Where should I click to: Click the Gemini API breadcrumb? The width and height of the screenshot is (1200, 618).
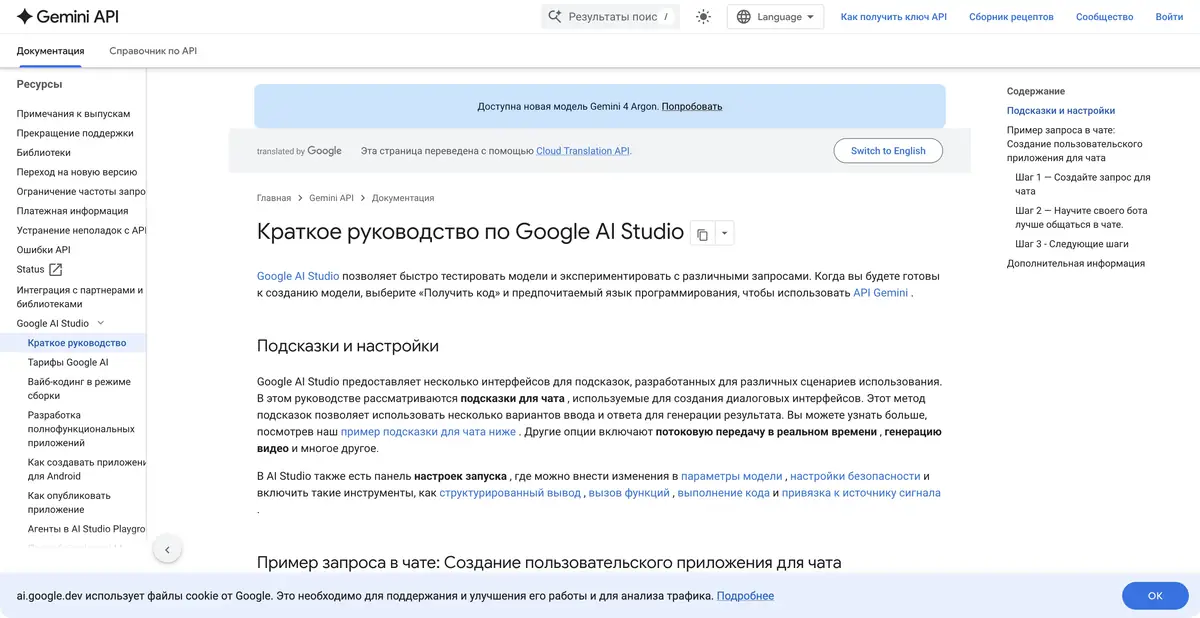[331, 198]
